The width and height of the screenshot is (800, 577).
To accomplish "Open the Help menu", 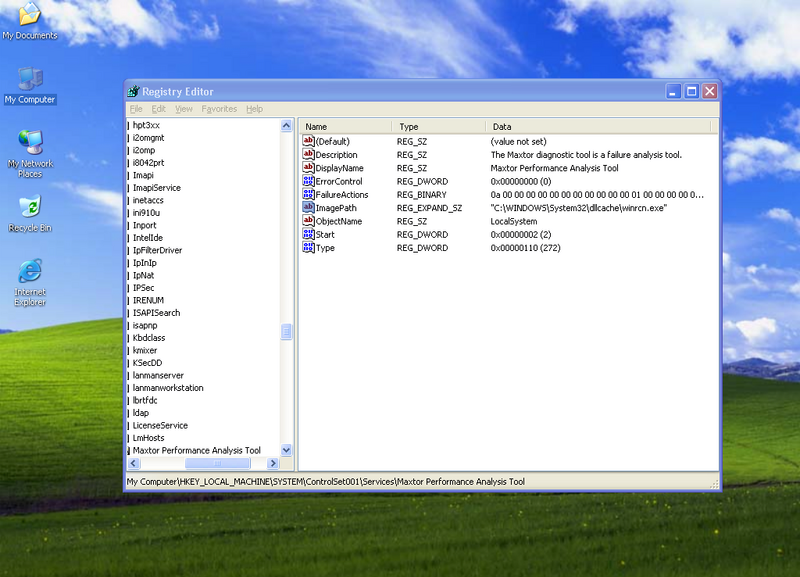I will click(254, 109).
